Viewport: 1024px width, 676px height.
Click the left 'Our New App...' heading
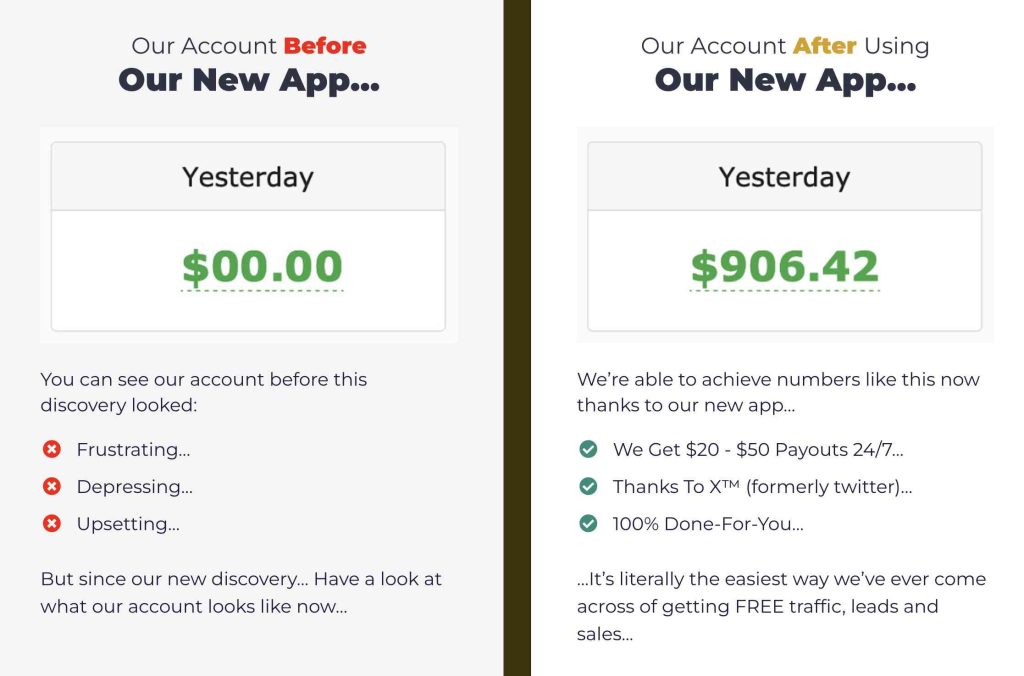point(249,80)
